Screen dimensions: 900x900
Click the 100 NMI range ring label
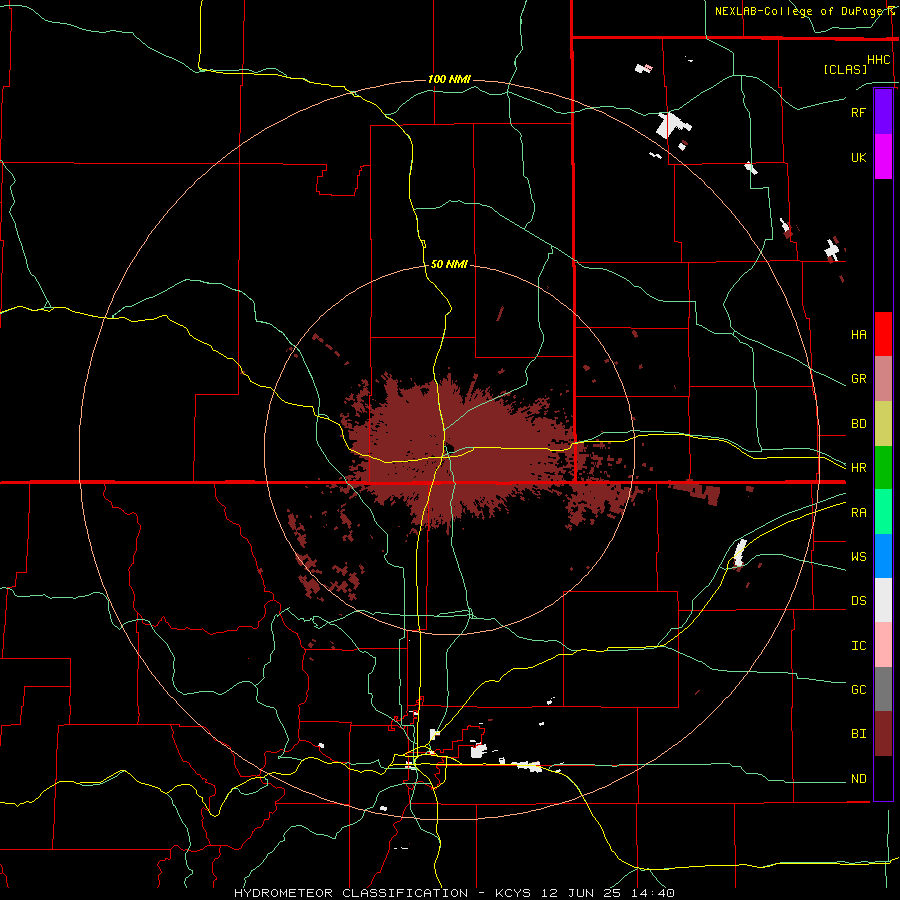point(449,79)
